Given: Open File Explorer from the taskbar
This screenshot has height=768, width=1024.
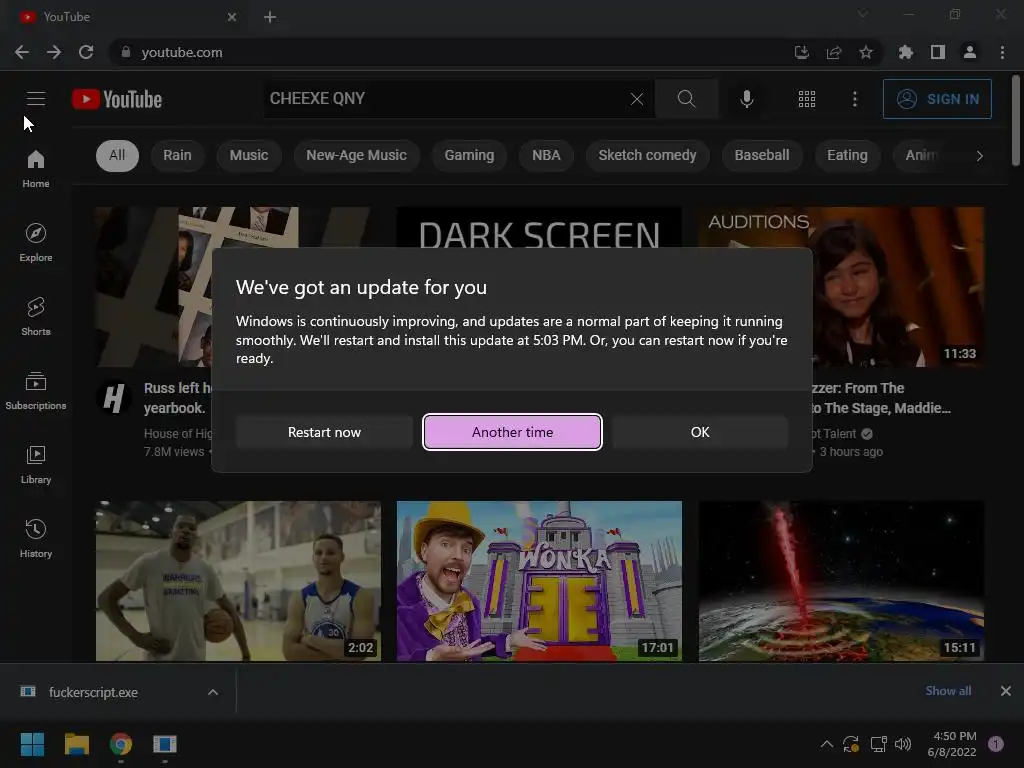Looking at the screenshot, I should click(x=76, y=744).
